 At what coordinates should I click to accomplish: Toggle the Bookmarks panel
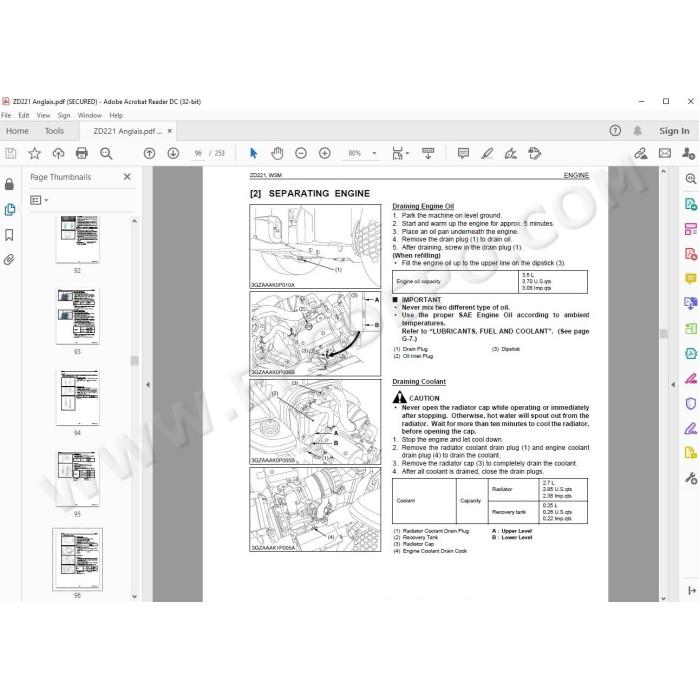coord(9,235)
